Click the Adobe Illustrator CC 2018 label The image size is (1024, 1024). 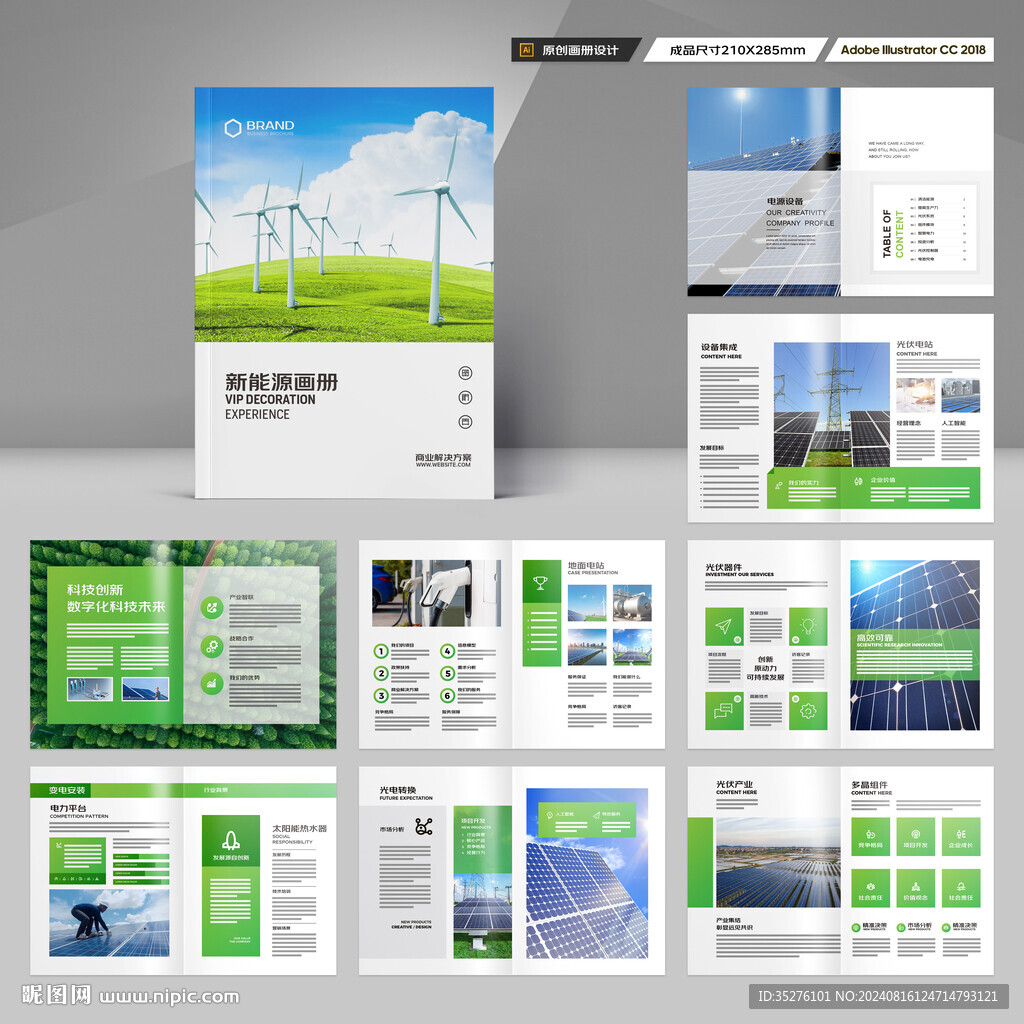(x=913, y=50)
